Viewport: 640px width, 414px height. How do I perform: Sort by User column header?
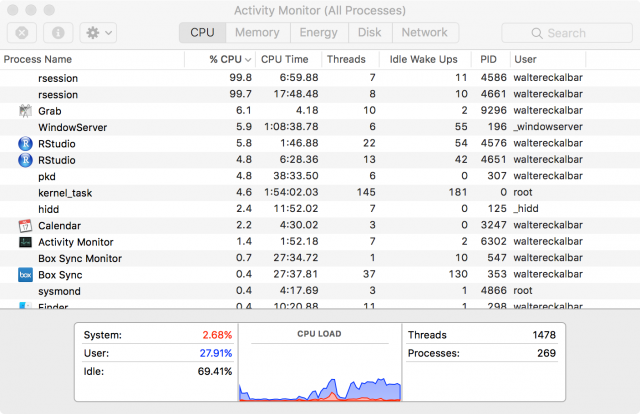548,60
